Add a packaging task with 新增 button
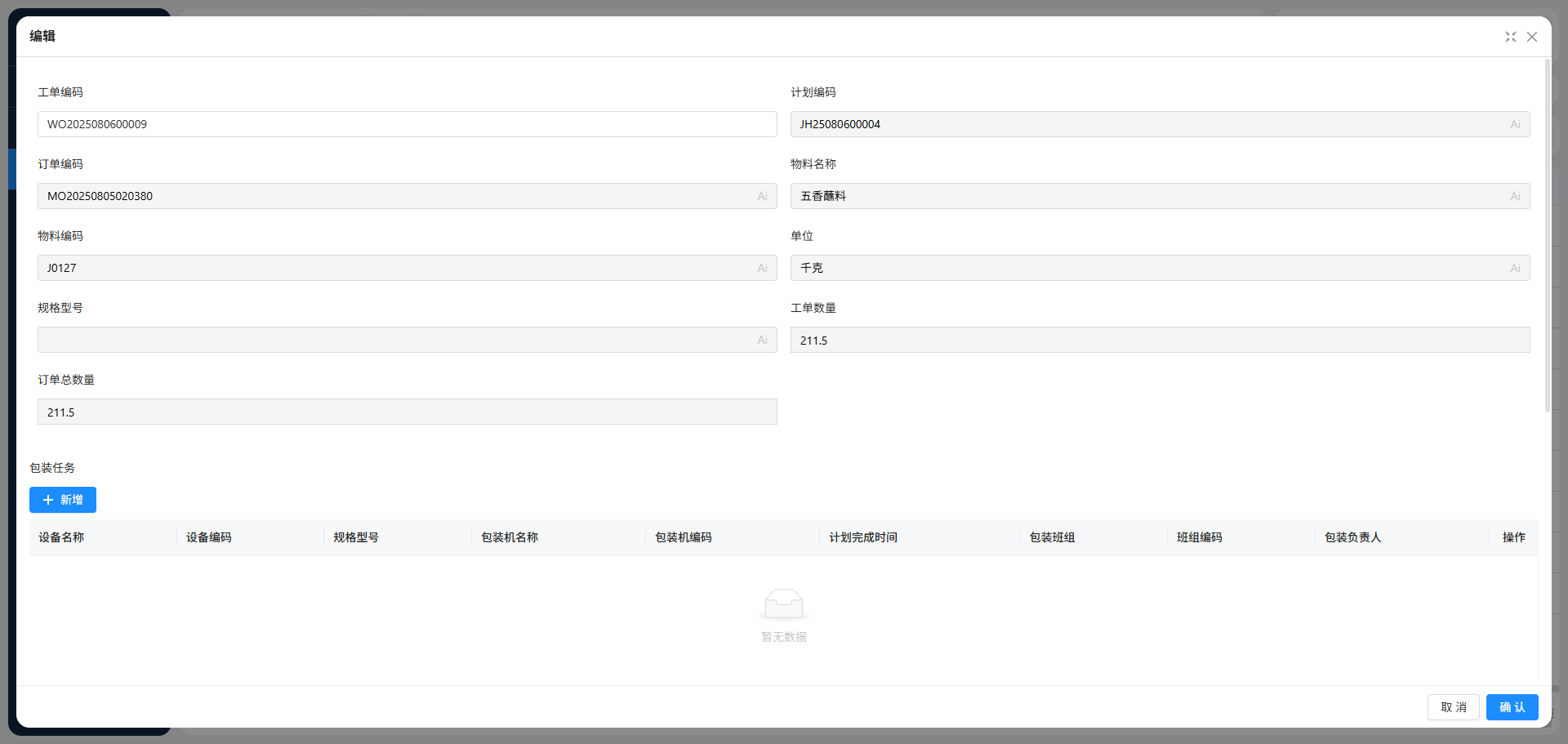 pos(63,500)
